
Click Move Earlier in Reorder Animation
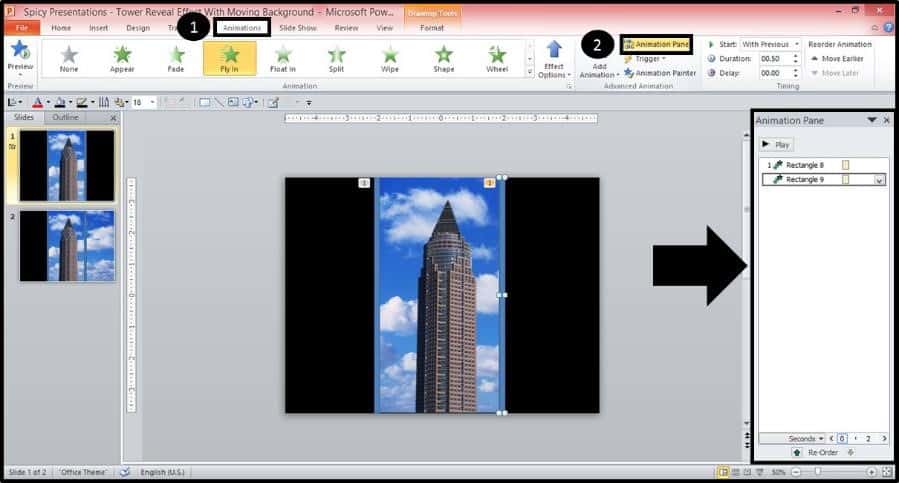click(837, 59)
